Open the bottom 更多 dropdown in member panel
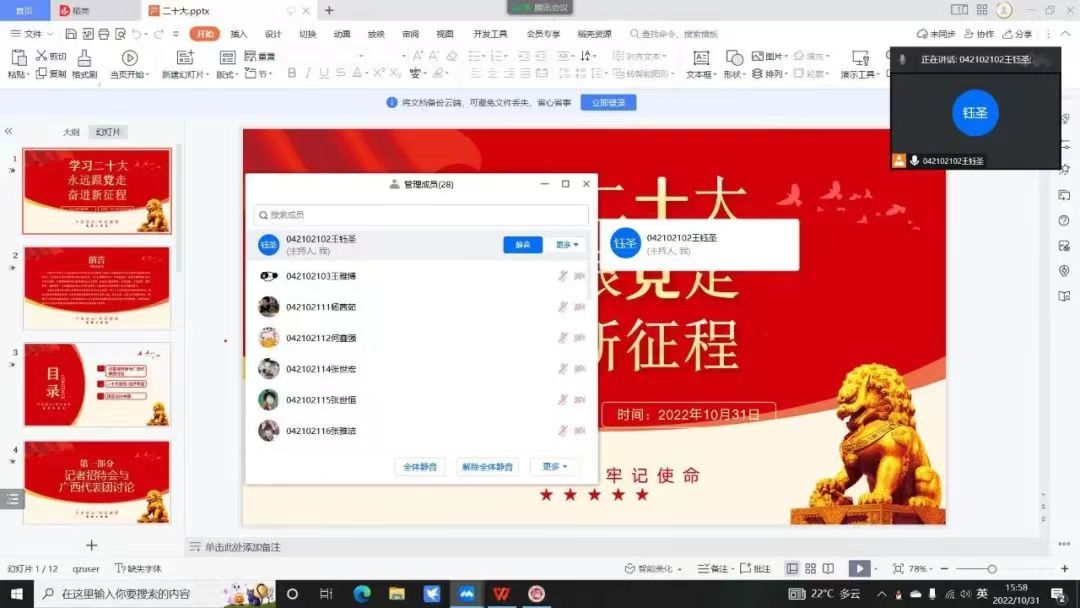 pos(554,467)
